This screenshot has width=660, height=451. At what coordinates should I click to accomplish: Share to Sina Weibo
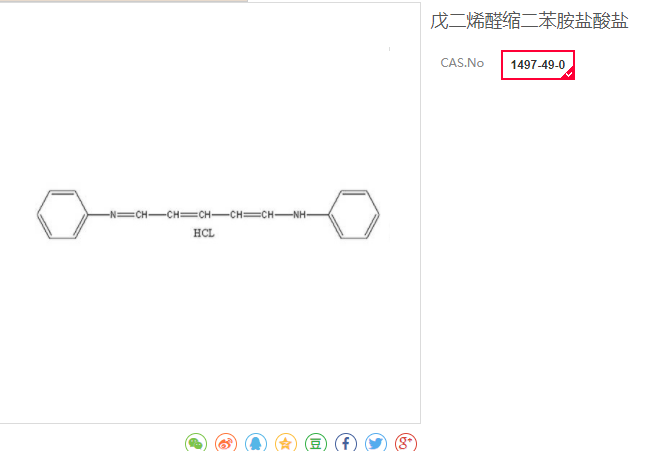pos(226,443)
